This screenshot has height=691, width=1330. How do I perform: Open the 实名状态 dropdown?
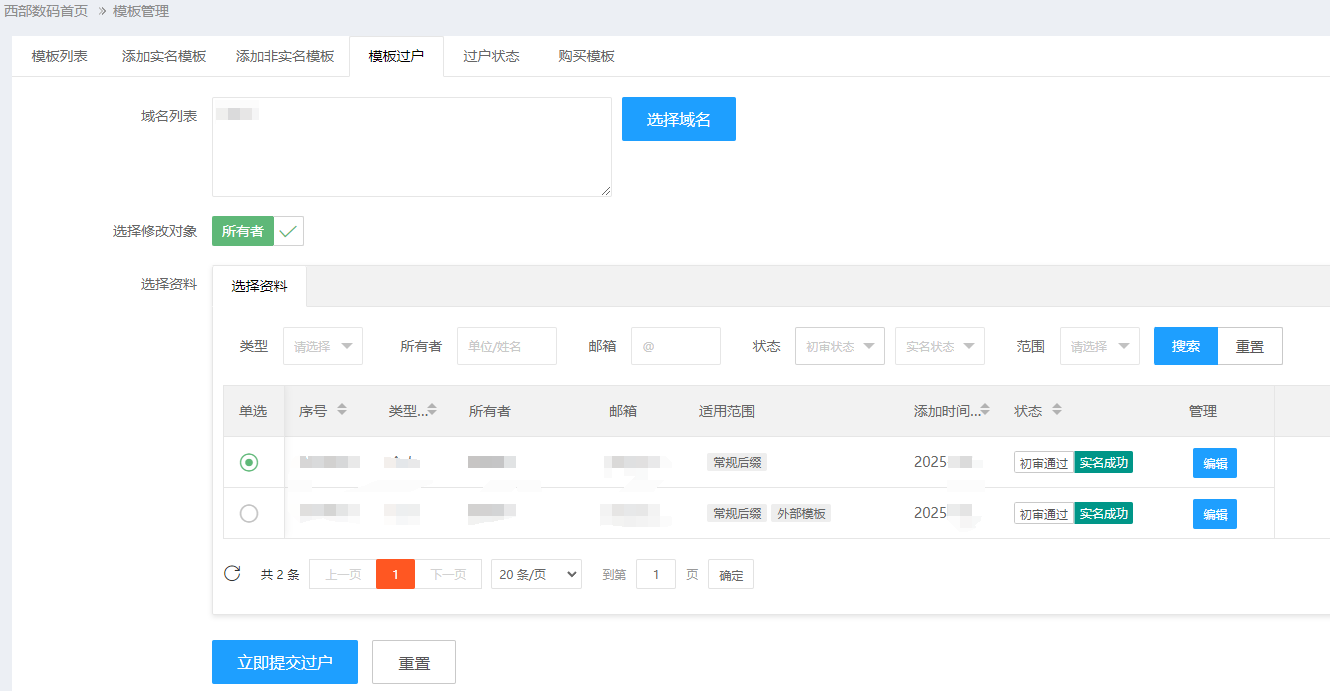(x=940, y=346)
